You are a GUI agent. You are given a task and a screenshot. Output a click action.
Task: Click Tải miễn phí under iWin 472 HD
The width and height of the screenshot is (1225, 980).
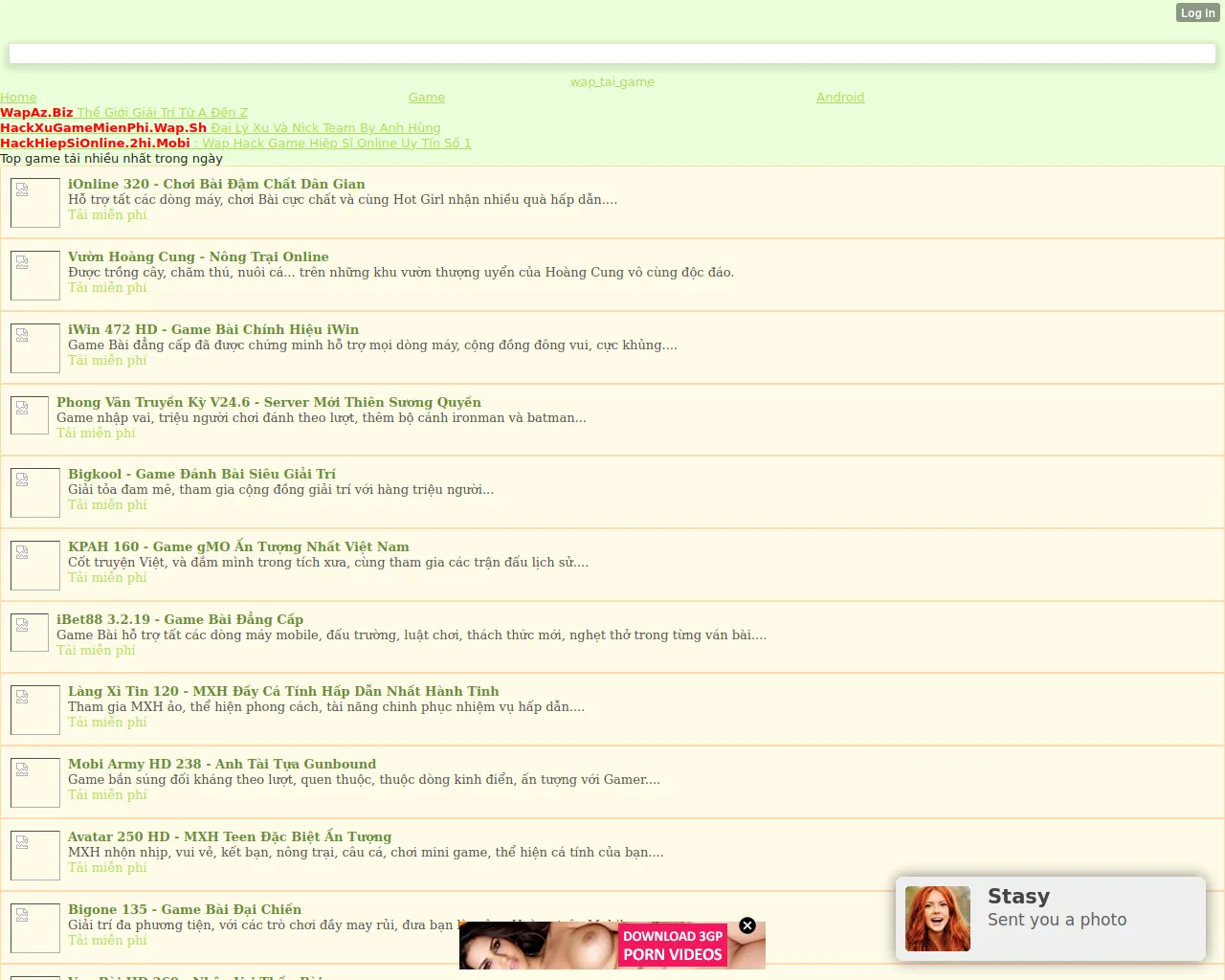107,360
